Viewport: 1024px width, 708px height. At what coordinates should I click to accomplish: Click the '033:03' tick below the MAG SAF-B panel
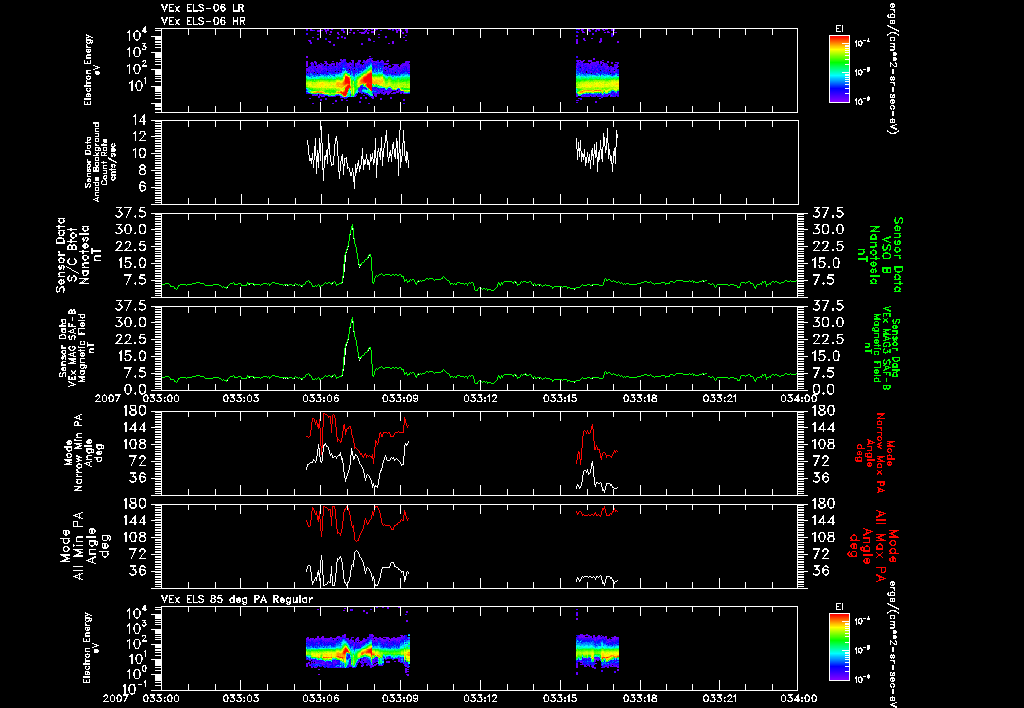[240, 398]
